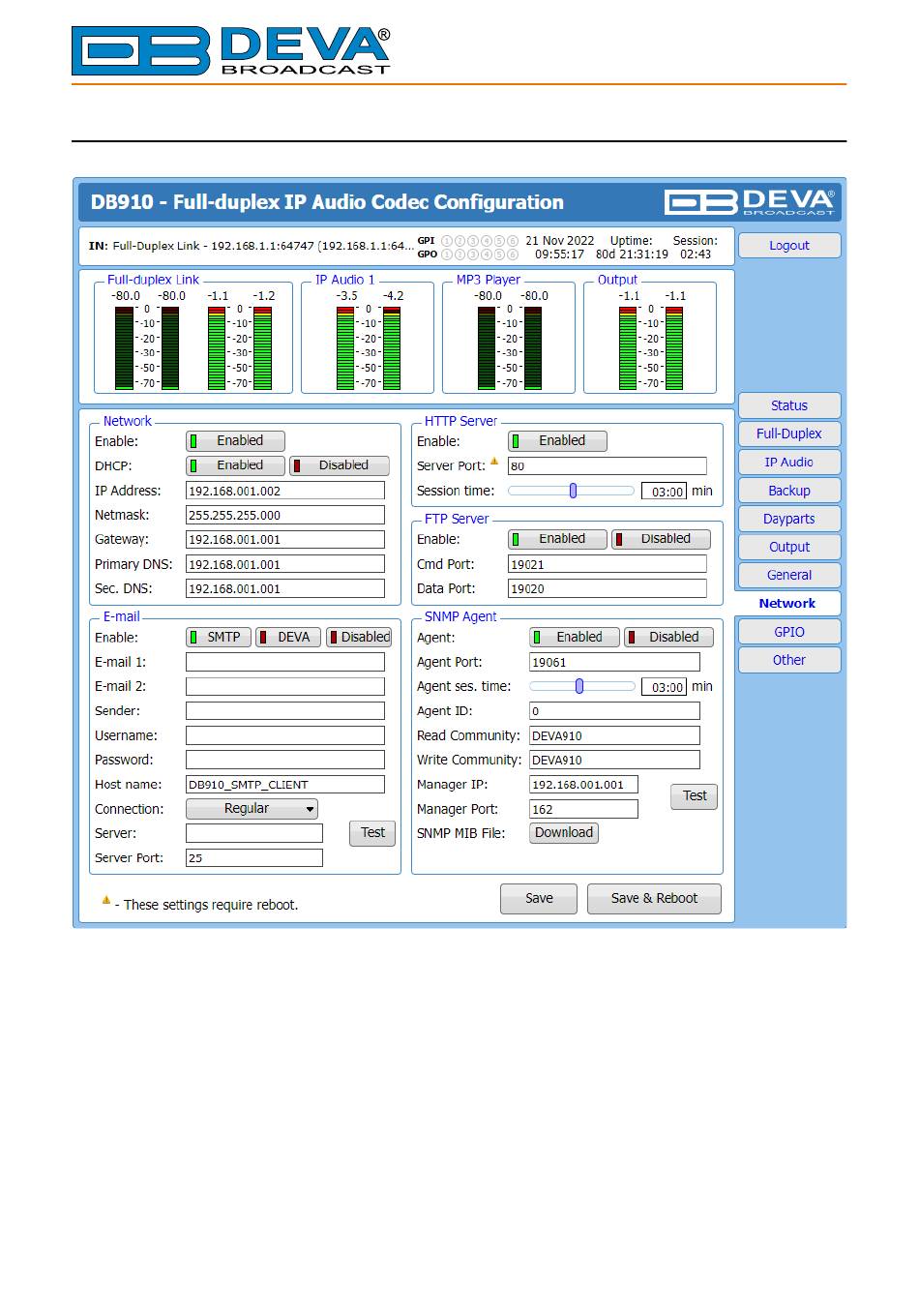The image size is (919, 1316).
Task: Click the MP3 Player level meter
Action: (x=510, y=347)
